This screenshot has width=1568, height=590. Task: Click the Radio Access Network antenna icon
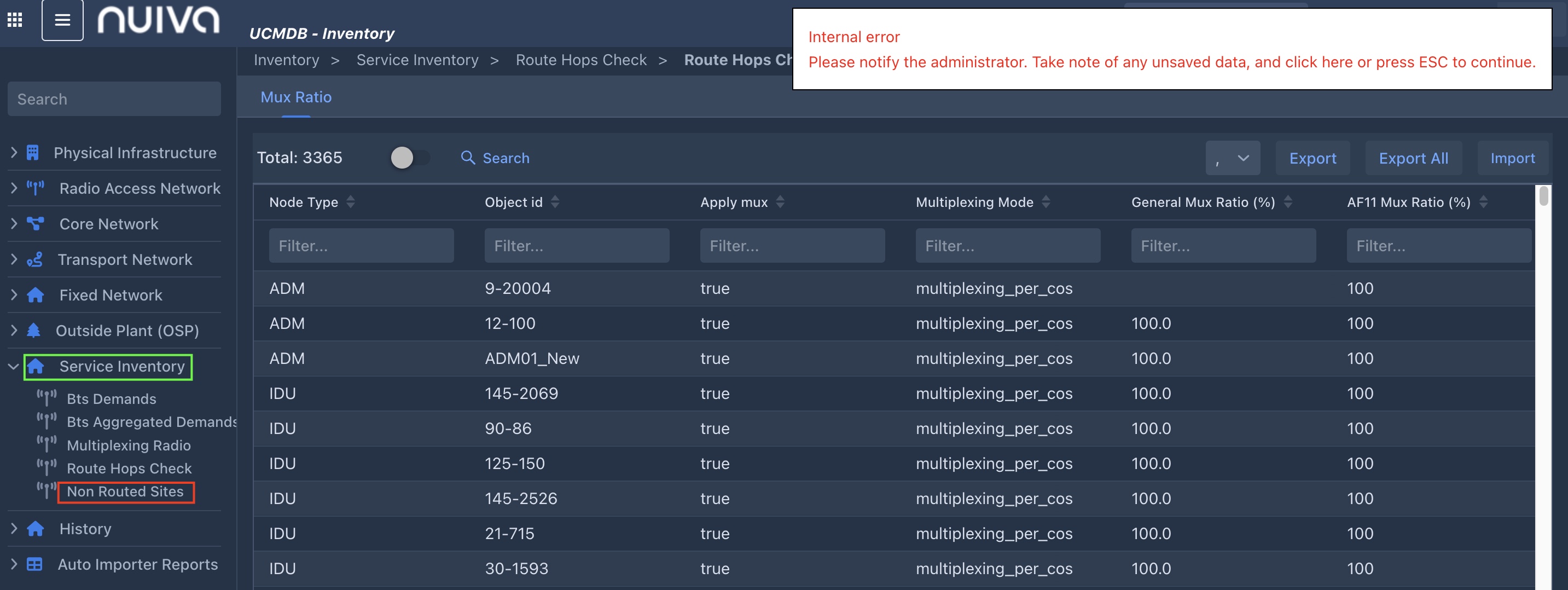pyautogui.click(x=36, y=188)
